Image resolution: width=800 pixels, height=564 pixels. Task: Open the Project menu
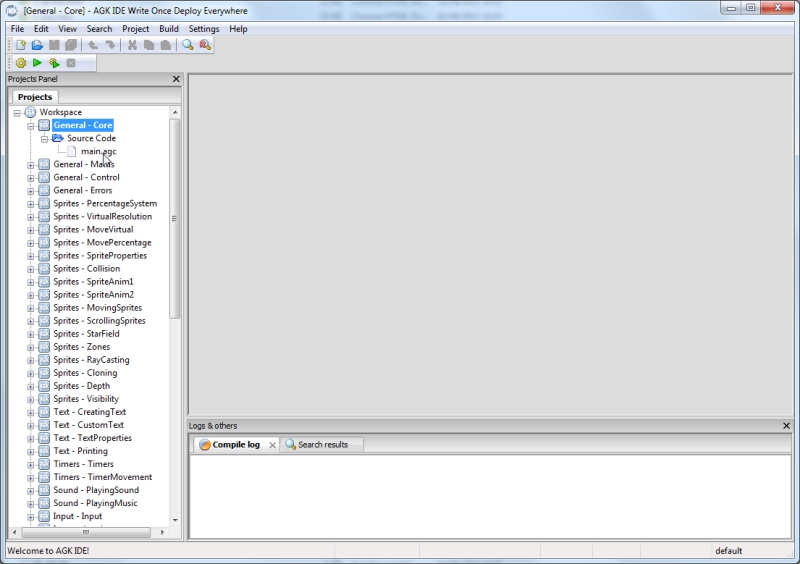click(x=135, y=29)
